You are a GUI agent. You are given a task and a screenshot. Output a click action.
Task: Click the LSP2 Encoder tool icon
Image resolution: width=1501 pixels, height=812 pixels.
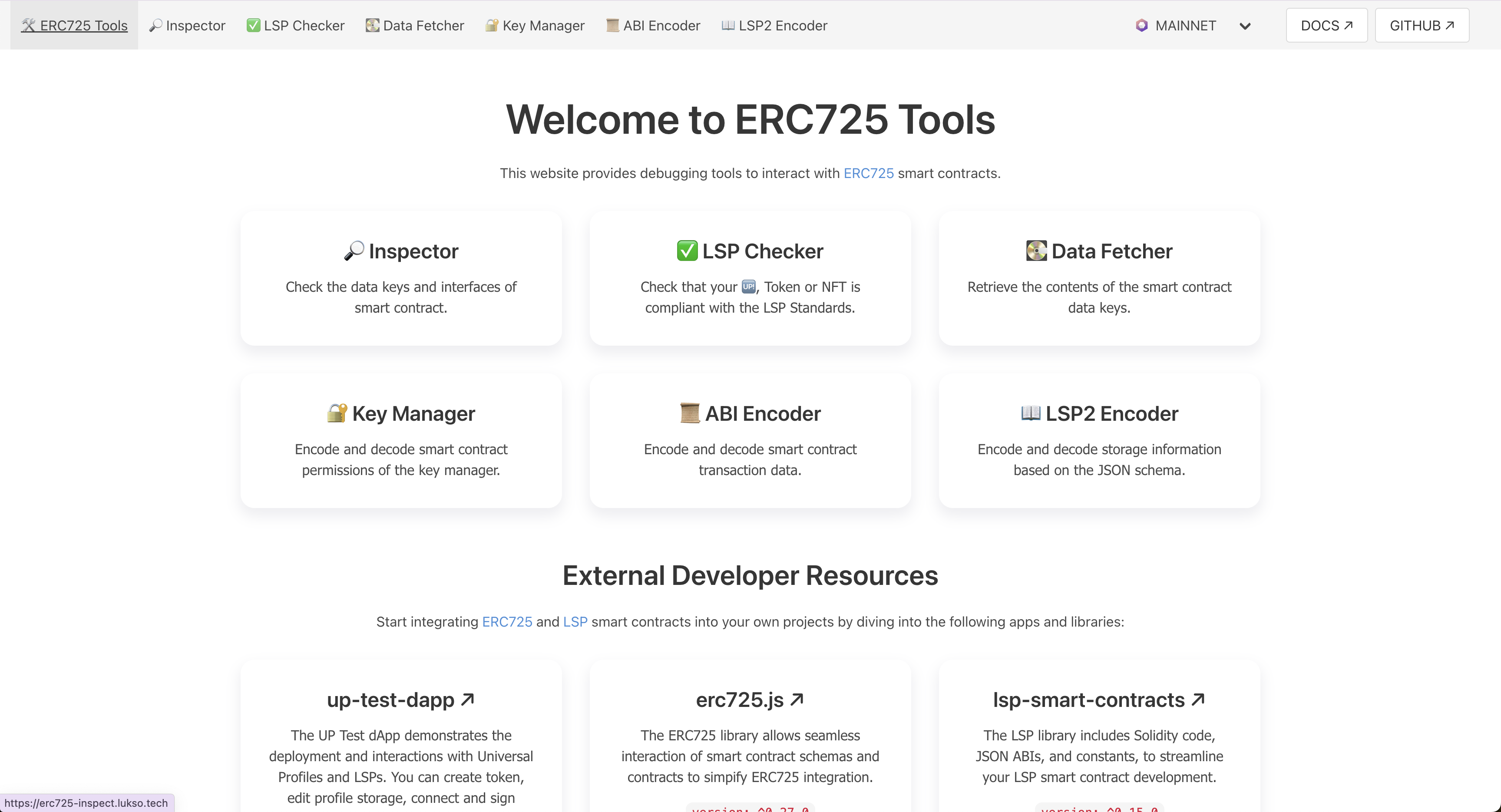click(728, 25)
